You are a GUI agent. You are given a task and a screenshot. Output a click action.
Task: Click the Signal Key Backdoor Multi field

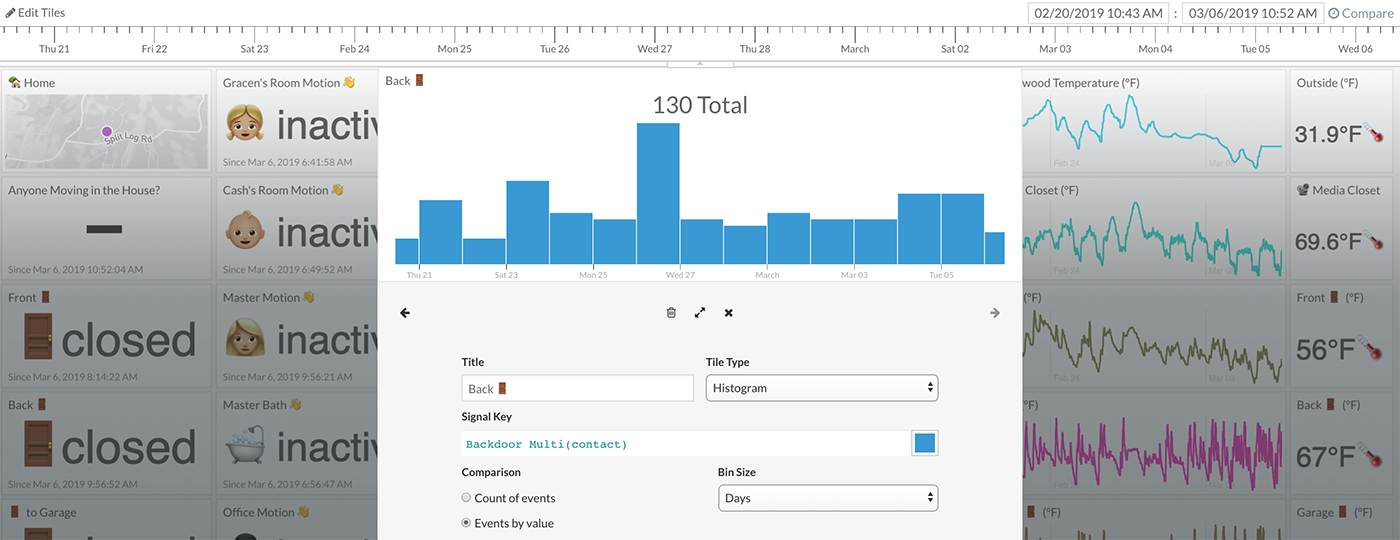pos(684,444)
